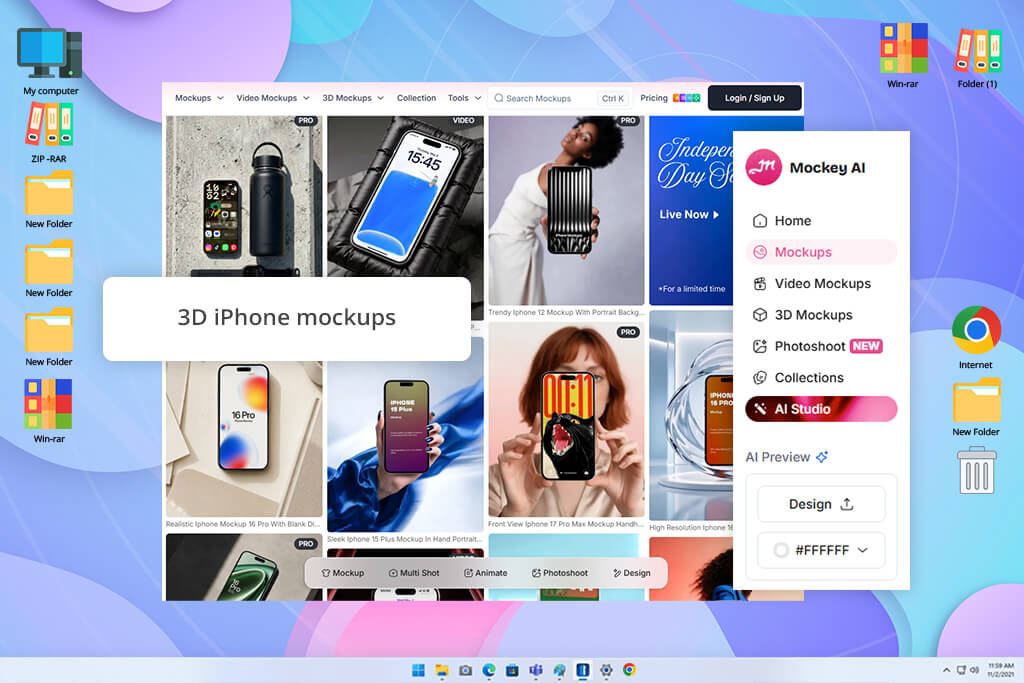The width and height of the screenshot is (1024, 683).
Task: Open the Recycle Bin on desktop
Action: (976, 470)
